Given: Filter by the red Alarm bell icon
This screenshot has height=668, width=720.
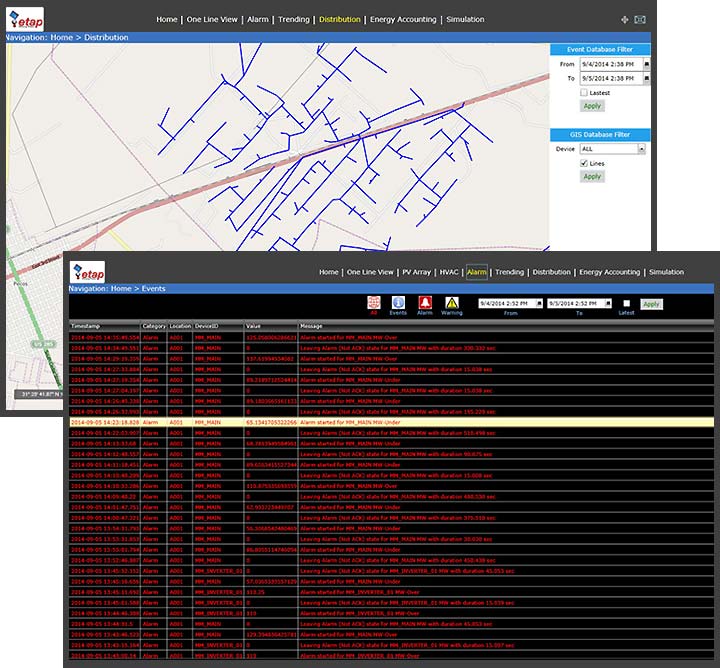Looking at the screenshot, I should coord(425,302).
